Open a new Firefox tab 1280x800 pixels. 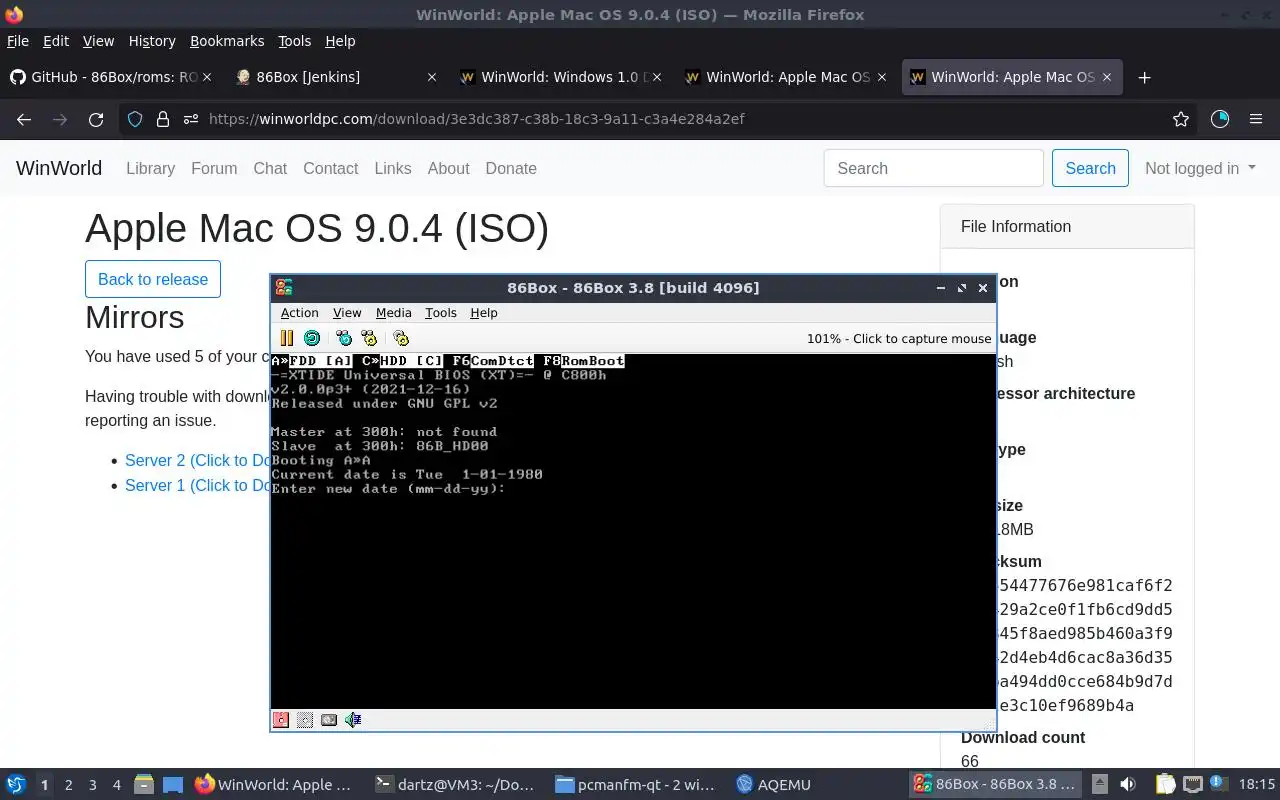tap(1145, 77)
